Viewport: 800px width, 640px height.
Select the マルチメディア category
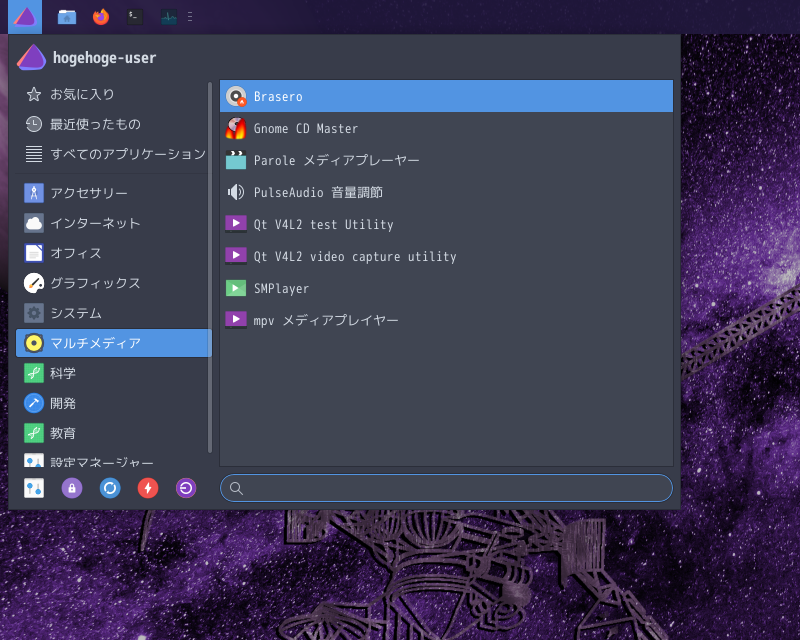pos(113,343)
